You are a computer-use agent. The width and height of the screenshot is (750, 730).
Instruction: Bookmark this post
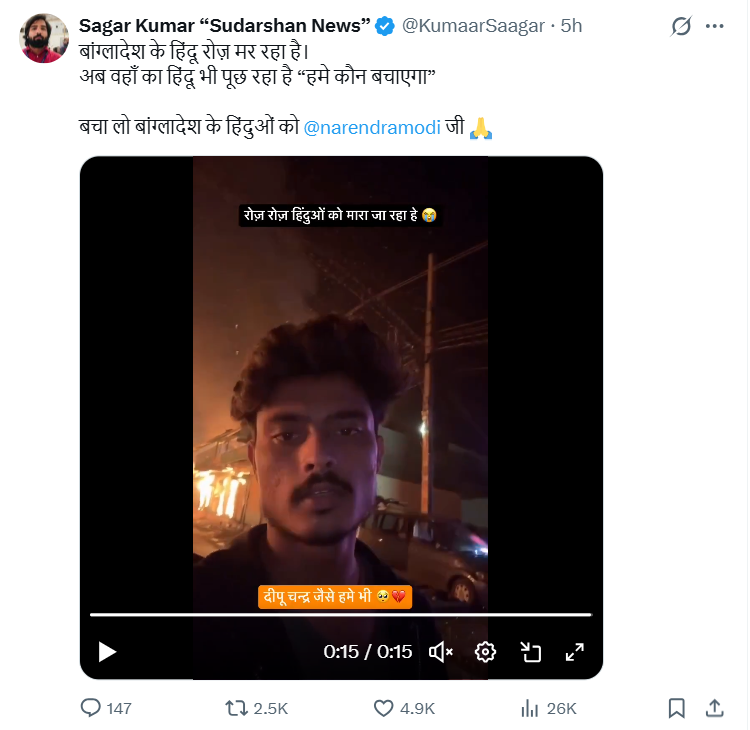677,708
